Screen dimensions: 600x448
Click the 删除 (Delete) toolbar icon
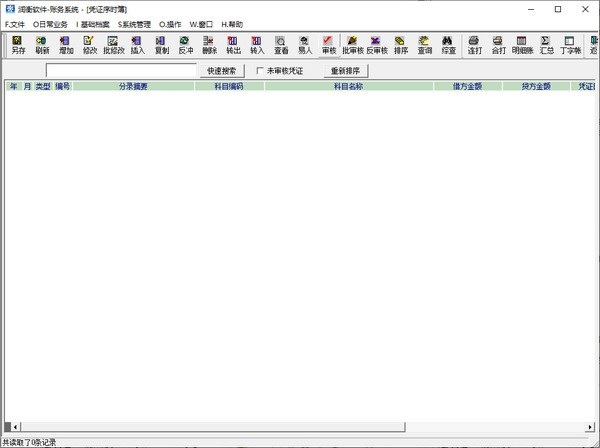(209, 44)
